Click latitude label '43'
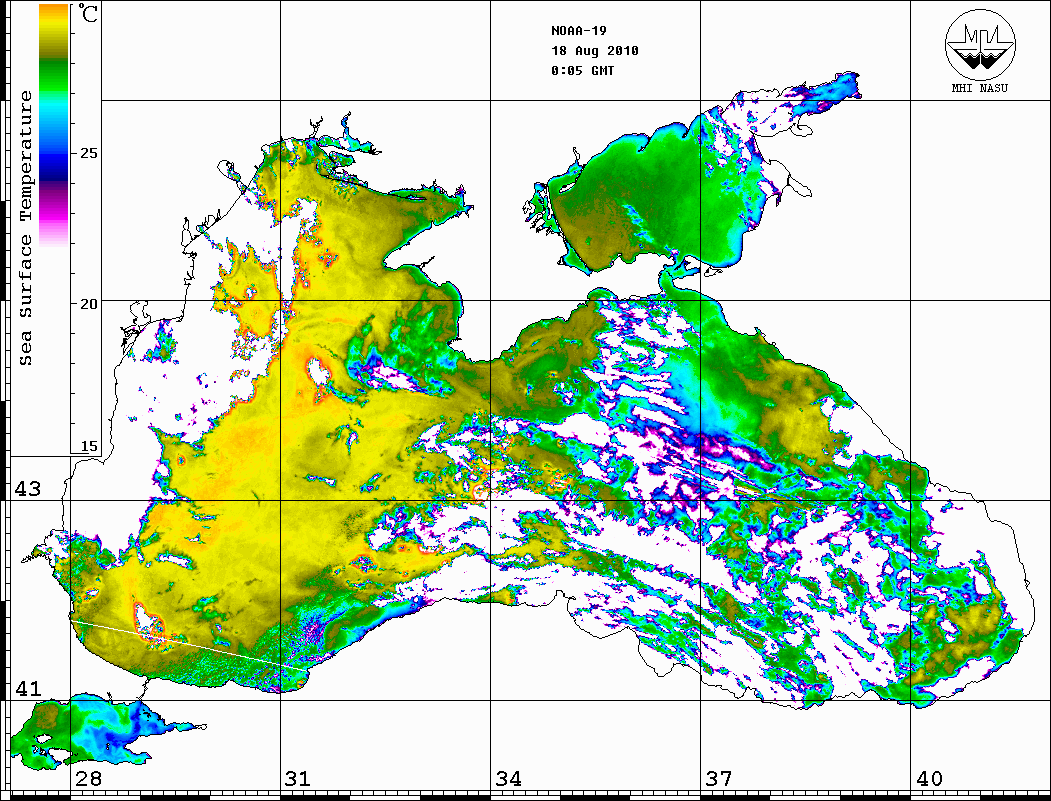Viewport: 1051px width, 801px height. 28,489
